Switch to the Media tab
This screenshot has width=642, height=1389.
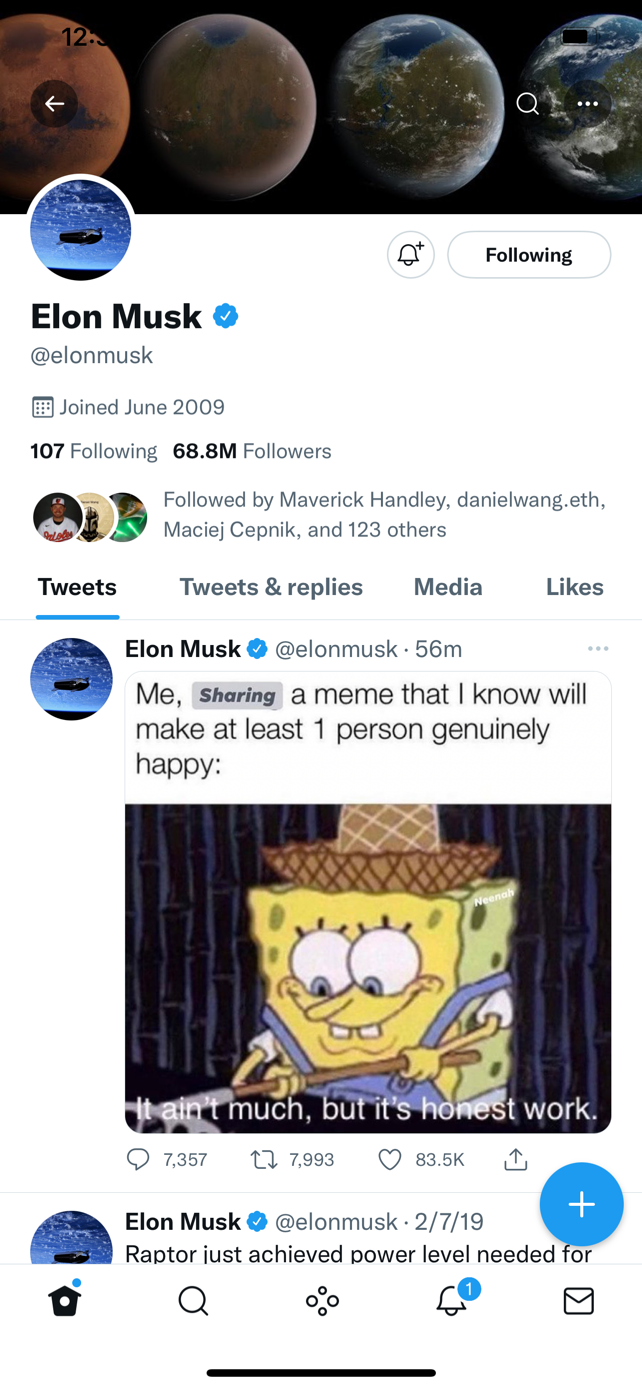point(448,587)
